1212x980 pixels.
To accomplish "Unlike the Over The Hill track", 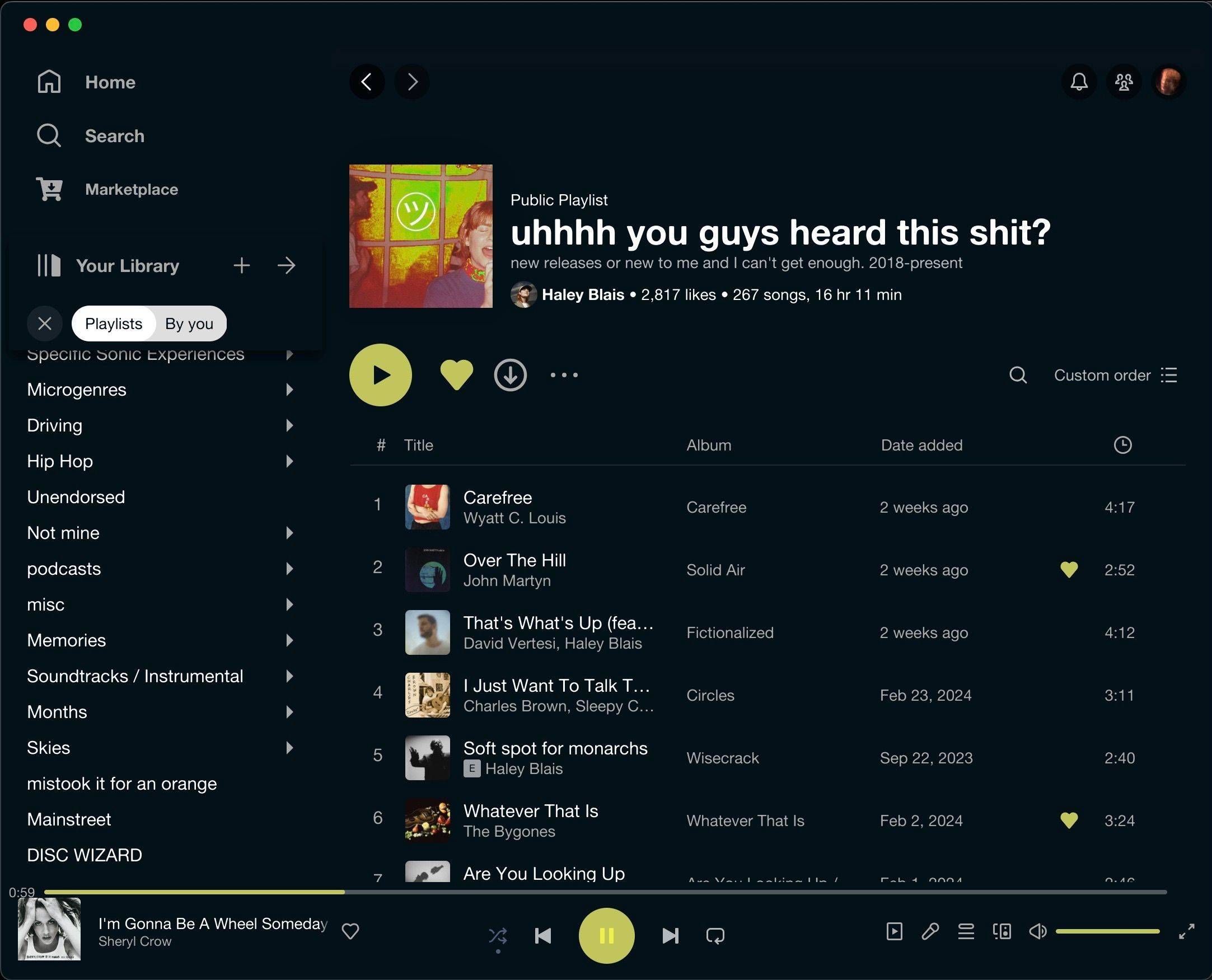I will (1069, 570).
